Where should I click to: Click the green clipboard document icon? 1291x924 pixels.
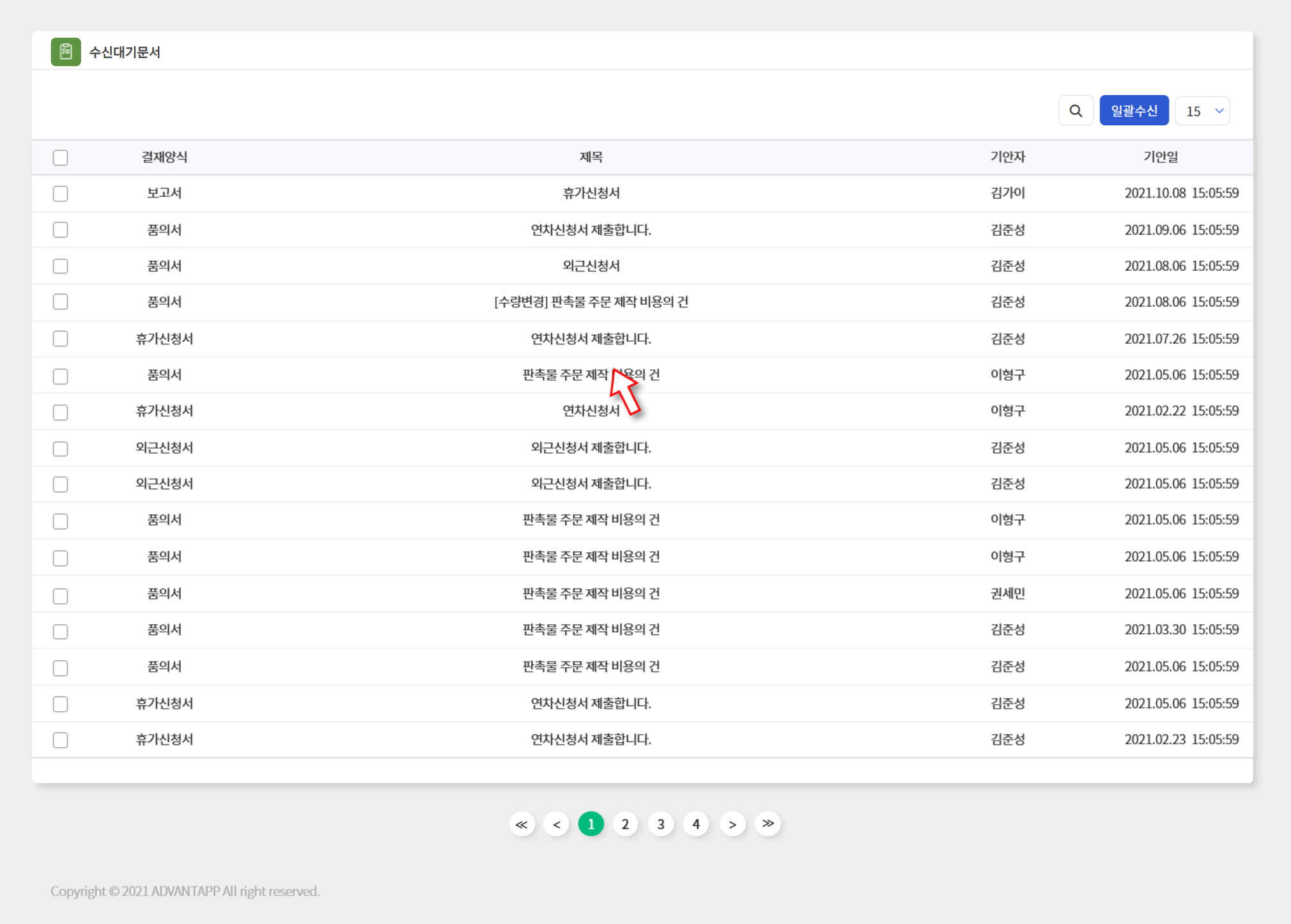[x=66, y=52]
